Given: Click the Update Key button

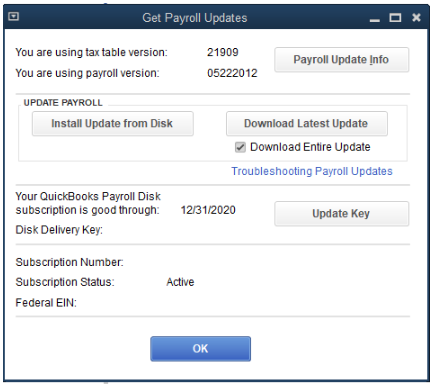Looking at the screenshot, I should [342, 214].
